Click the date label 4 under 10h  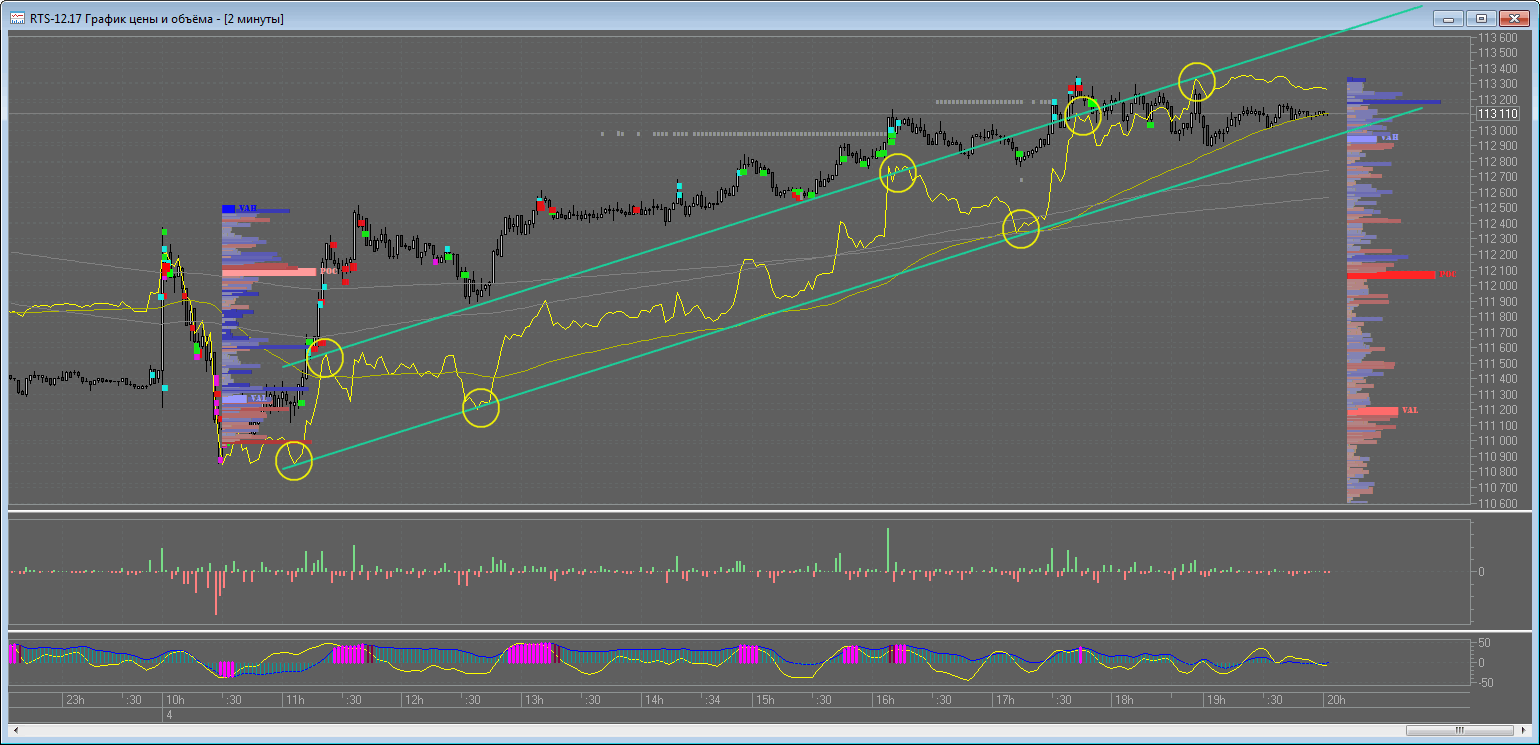170,715
